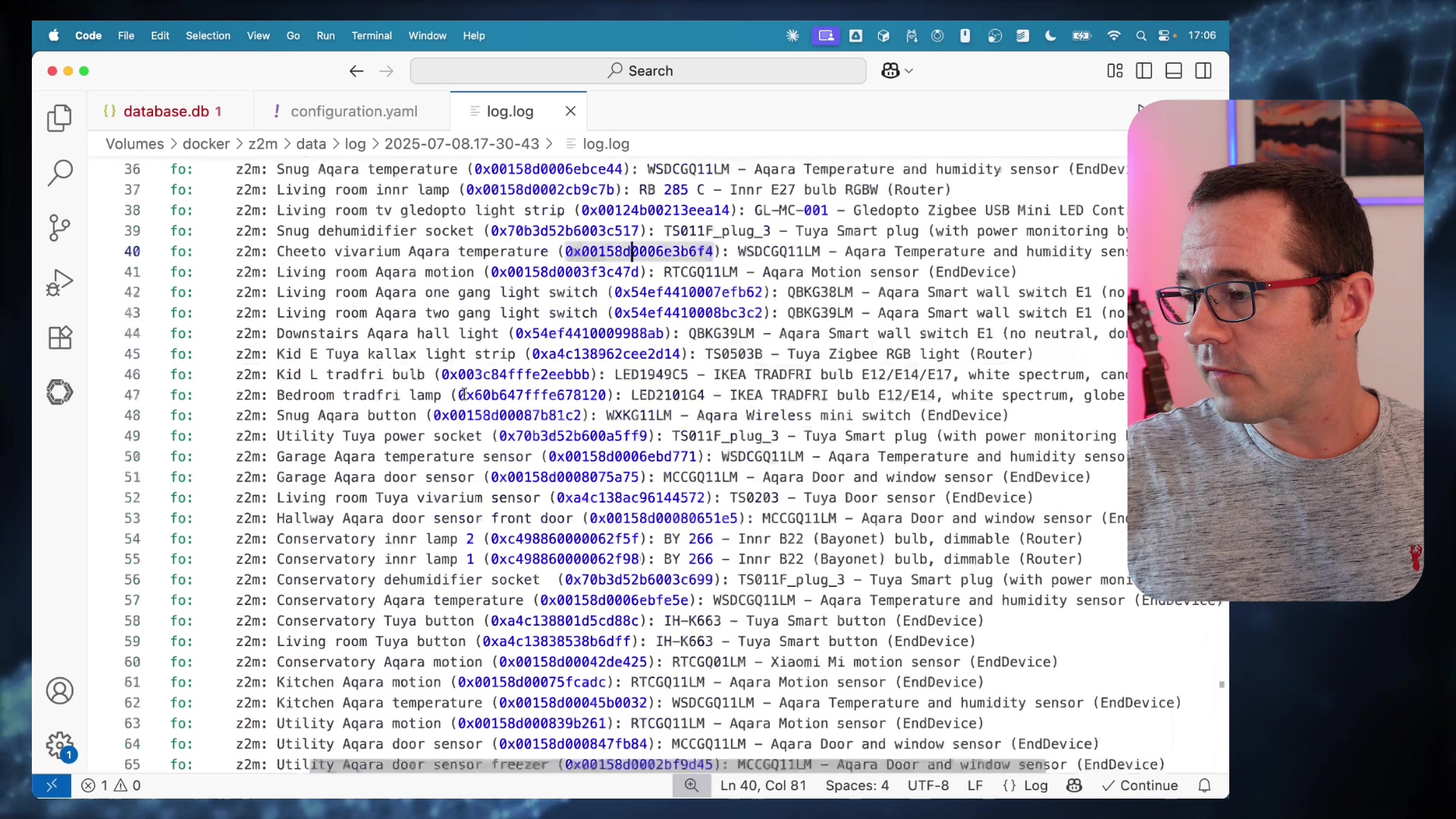Open the Run and Debug view

(59, 282)
